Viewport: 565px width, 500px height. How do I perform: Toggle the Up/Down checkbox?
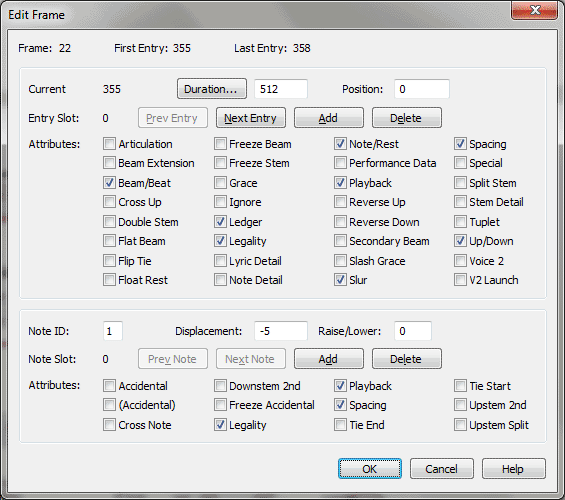(x=460, y=241)
